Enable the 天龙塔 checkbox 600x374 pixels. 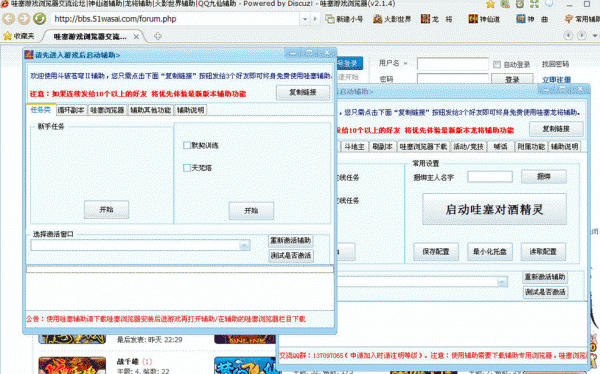187,168
